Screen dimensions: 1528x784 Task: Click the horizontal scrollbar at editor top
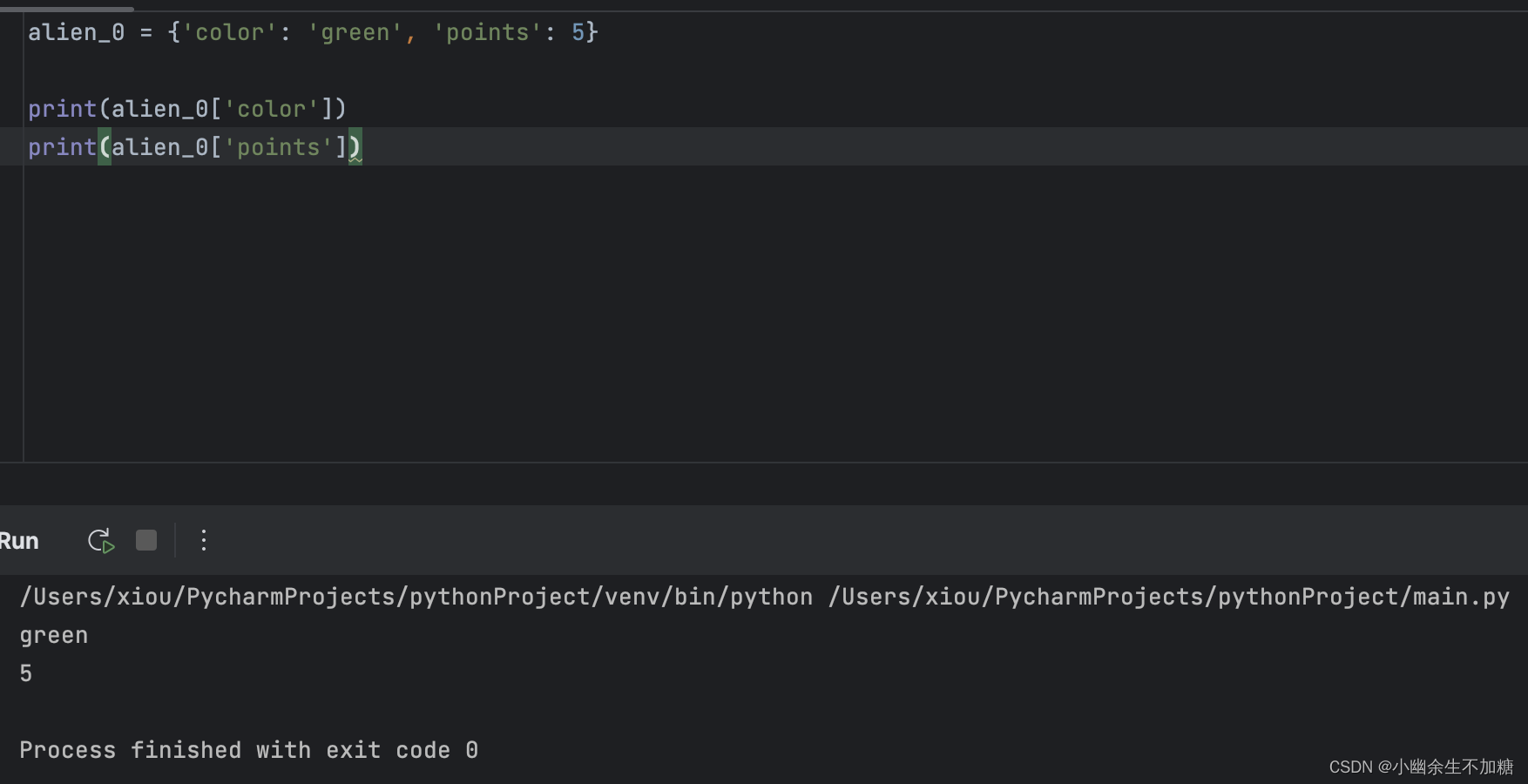[x=67, y=9]
